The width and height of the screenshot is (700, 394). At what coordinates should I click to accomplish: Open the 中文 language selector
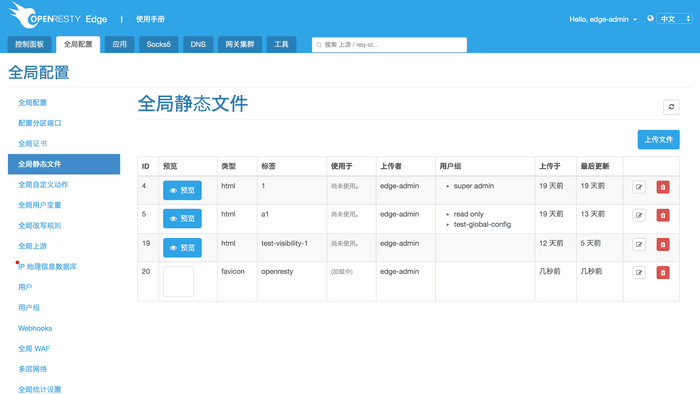[x=674, y=19]
